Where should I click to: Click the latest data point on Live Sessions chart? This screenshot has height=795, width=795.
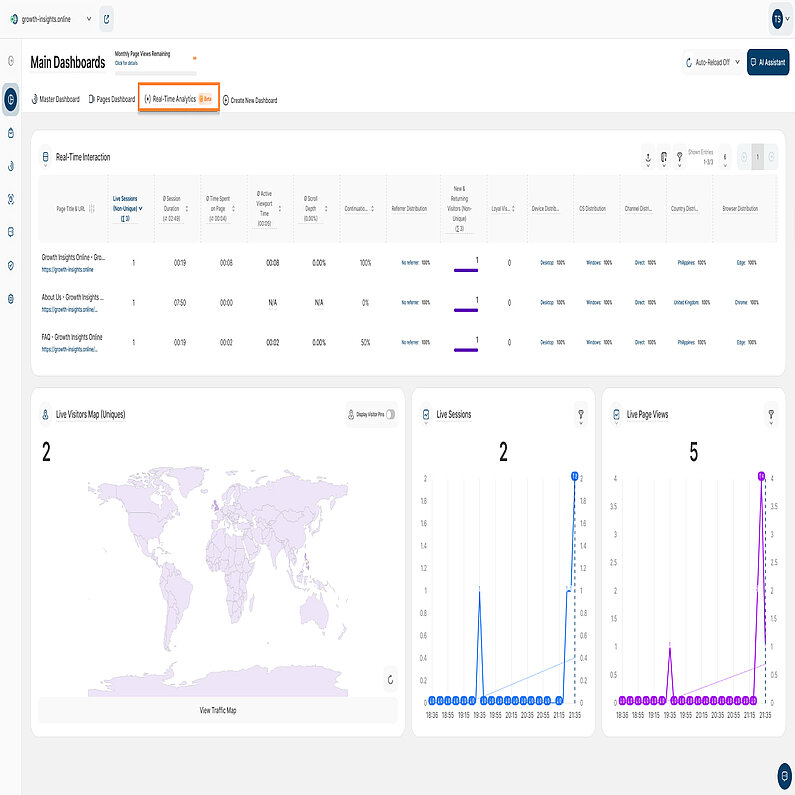pos(574,476)
